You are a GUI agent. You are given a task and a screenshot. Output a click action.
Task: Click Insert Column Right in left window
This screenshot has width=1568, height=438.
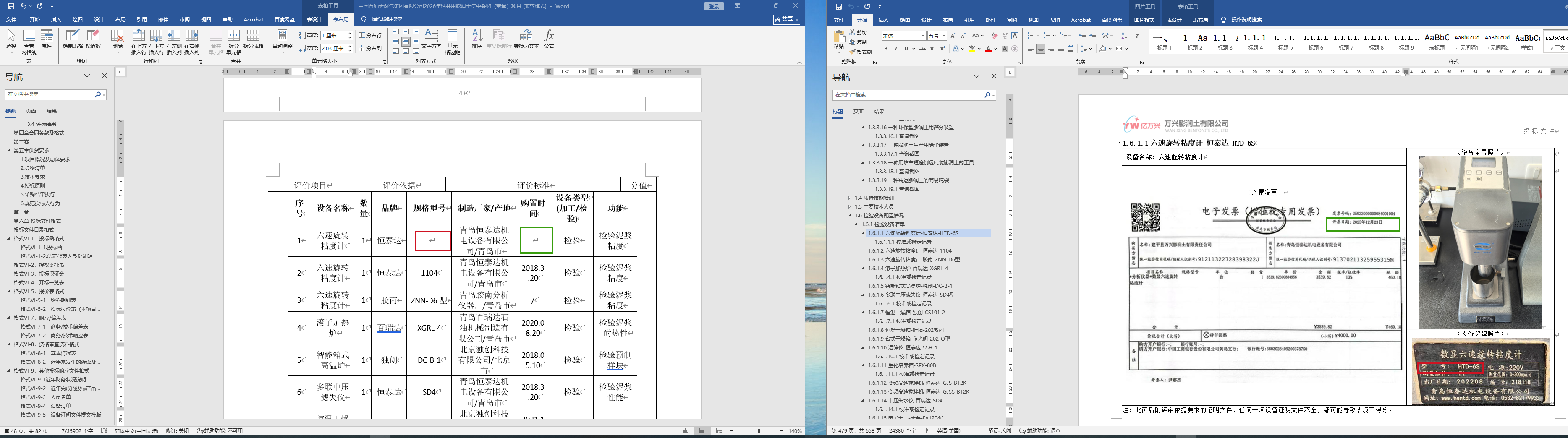pos(192,42)
